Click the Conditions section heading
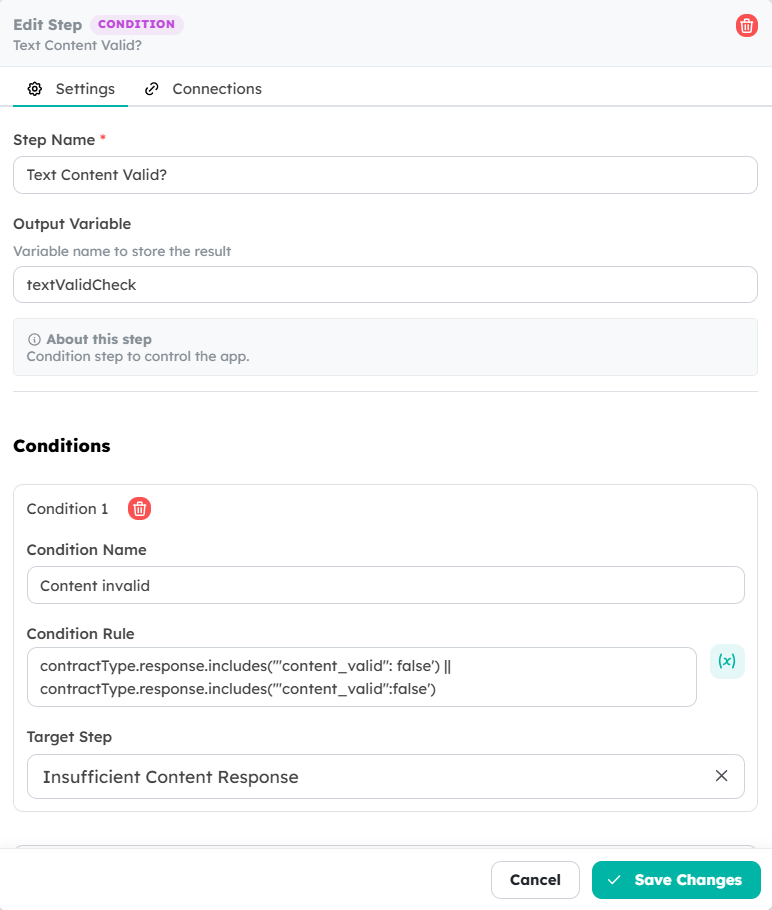This screenshot has width=772, height=910. [x=62, y=446]
